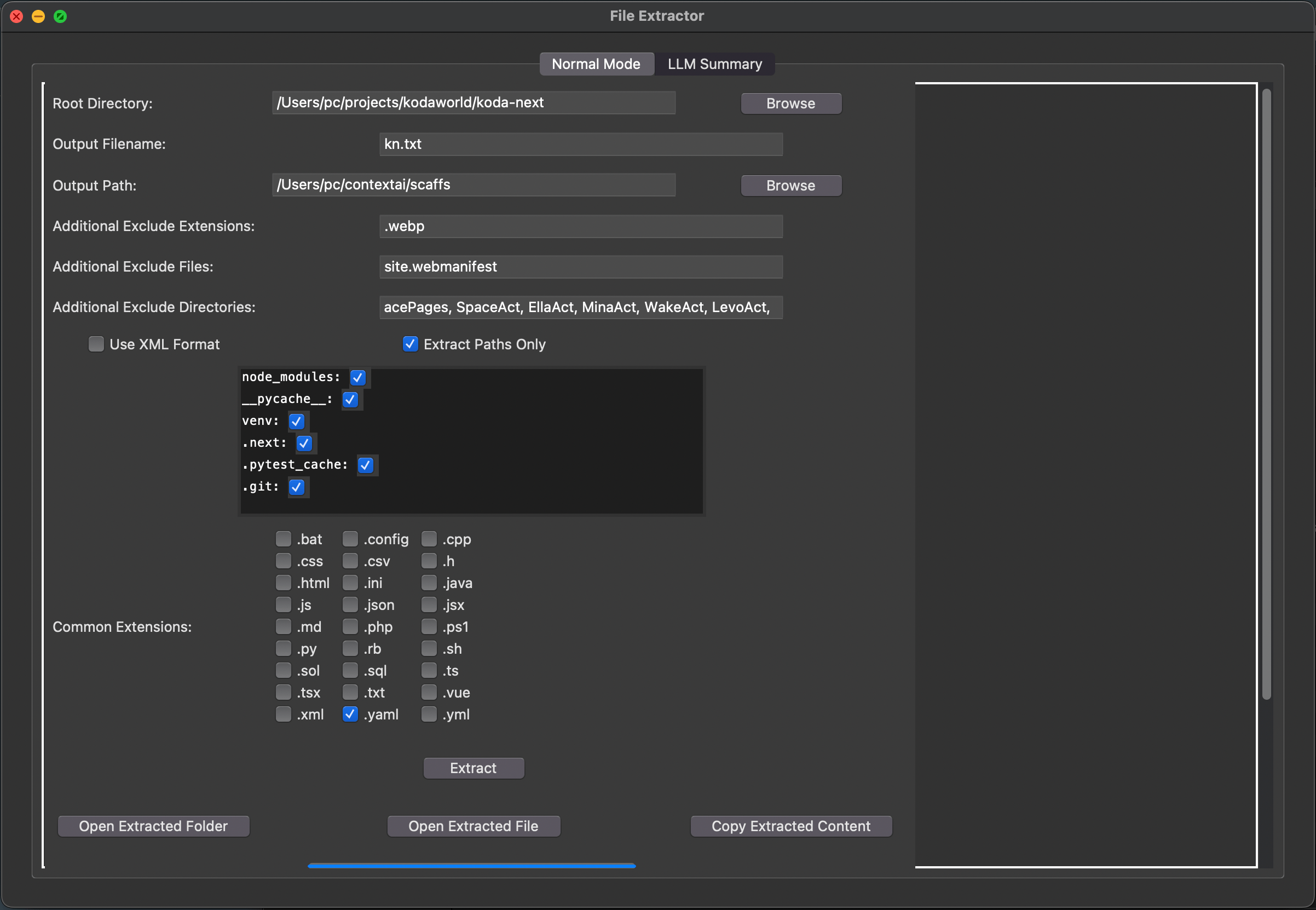Screen dimensions: 1316x910
Task: Select the .py extension checkbox
Action: 283,648
